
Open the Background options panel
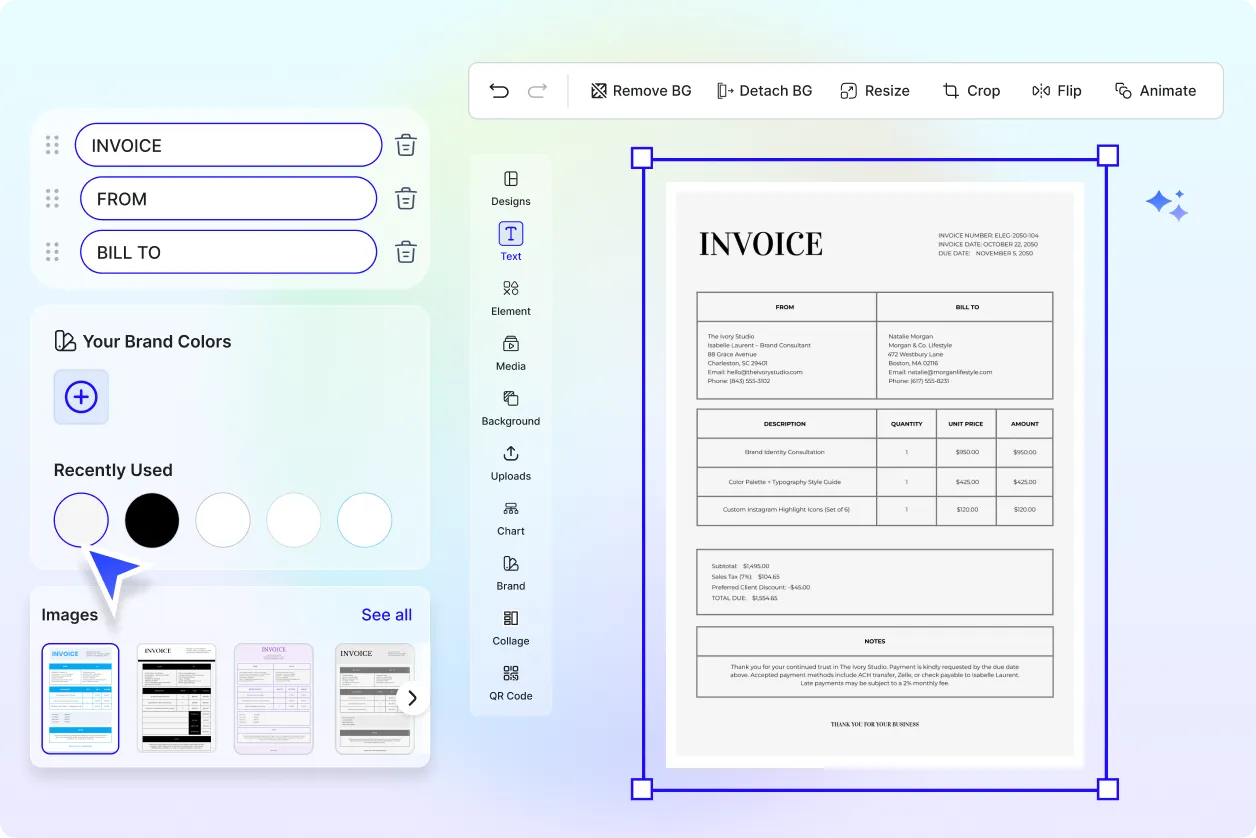510,407
